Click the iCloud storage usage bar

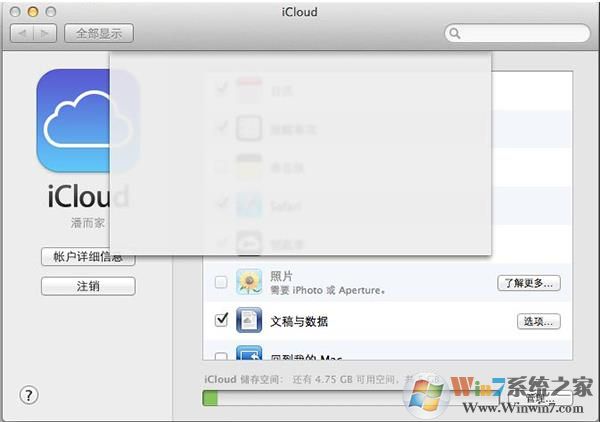pos(350,398)
